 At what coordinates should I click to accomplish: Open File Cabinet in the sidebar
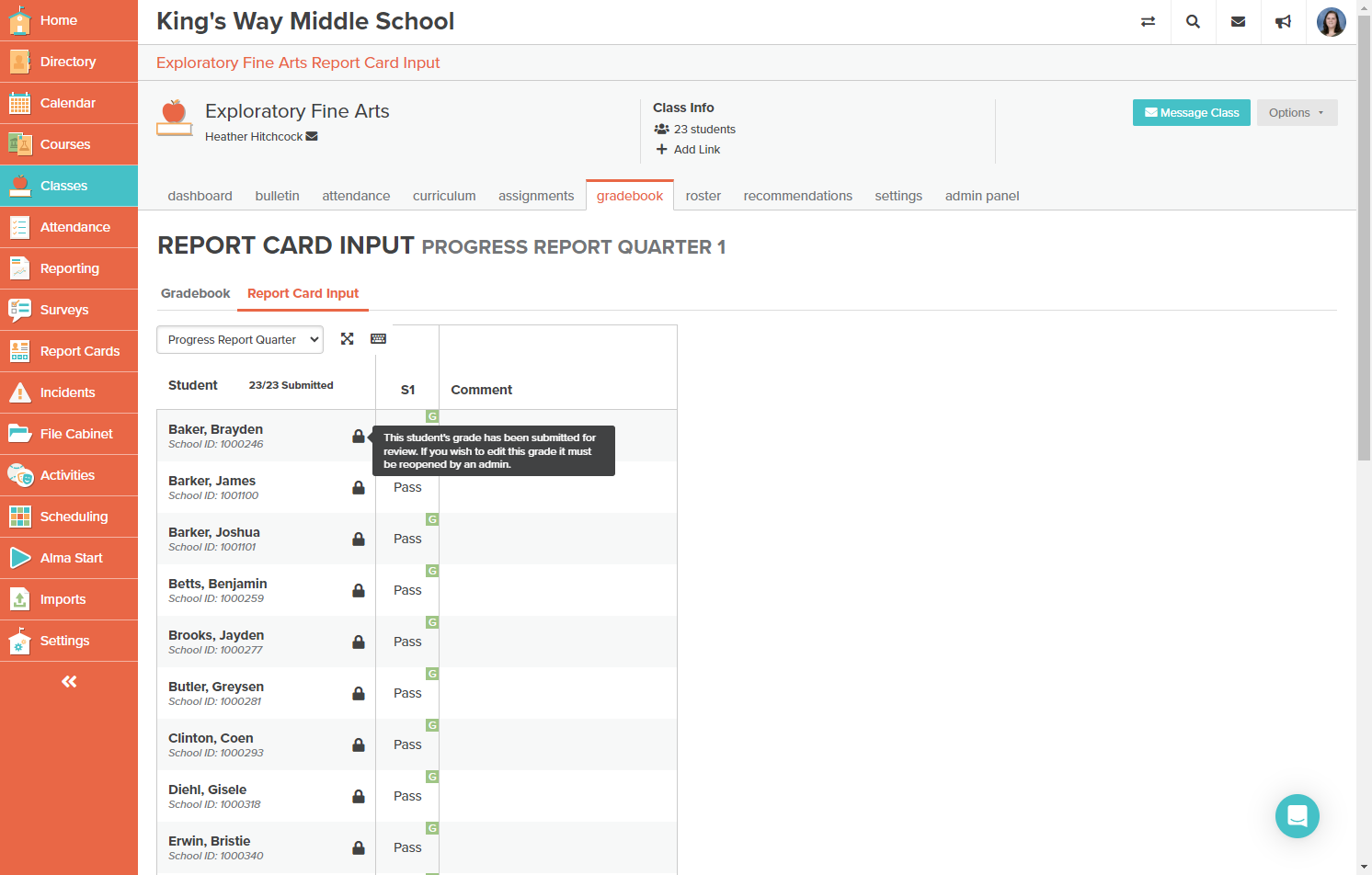[69, 434]
